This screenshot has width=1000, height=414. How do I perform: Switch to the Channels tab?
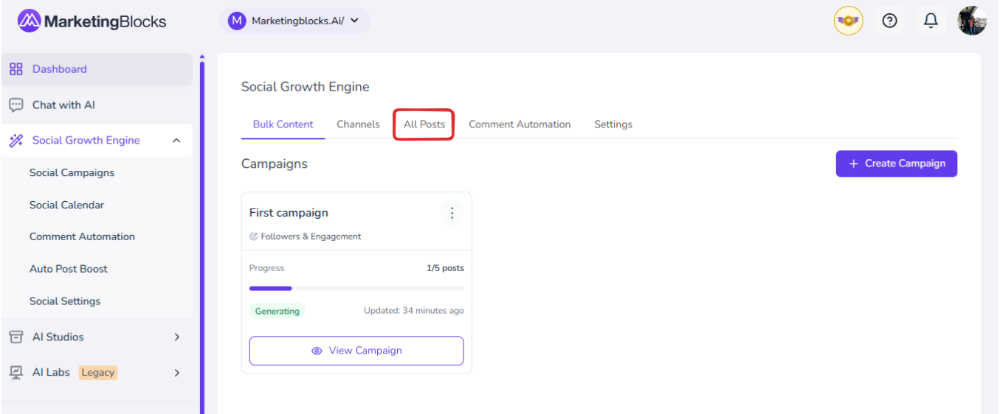pyautogui.click(x=358, y=125)
